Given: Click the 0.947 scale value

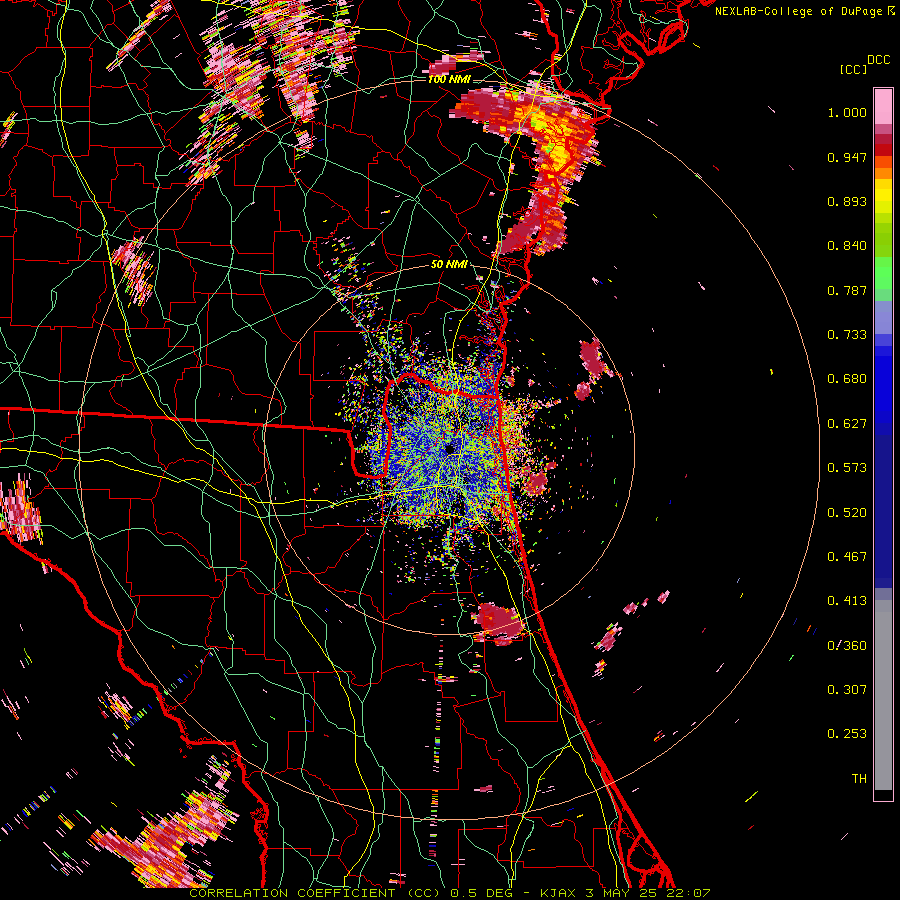Looking at the screenshot, I should click(x=847, y=157).
